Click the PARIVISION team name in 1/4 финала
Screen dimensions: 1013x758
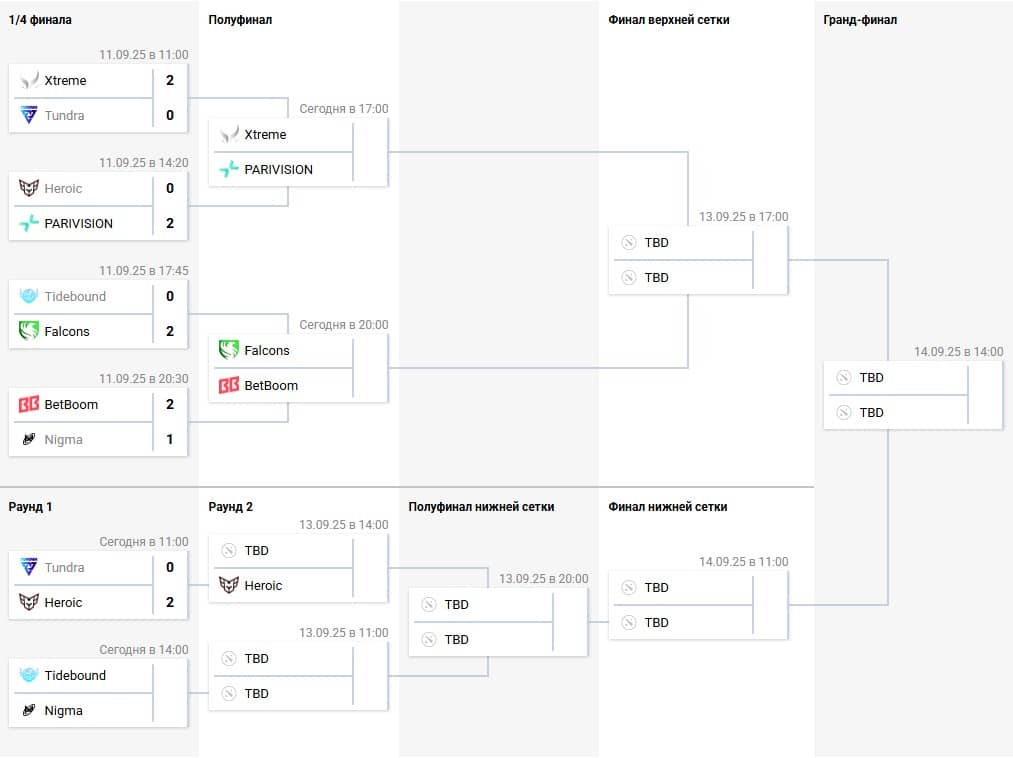(79, 224)
